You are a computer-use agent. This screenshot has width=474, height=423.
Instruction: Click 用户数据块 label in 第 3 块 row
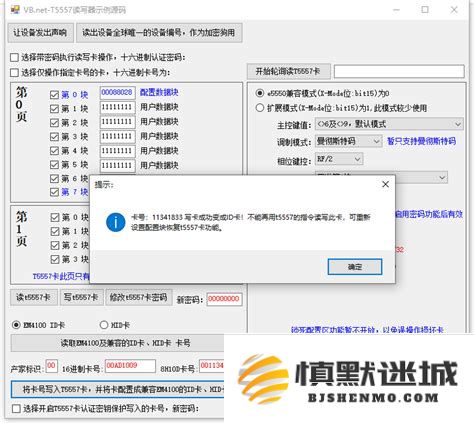[159, 136]
